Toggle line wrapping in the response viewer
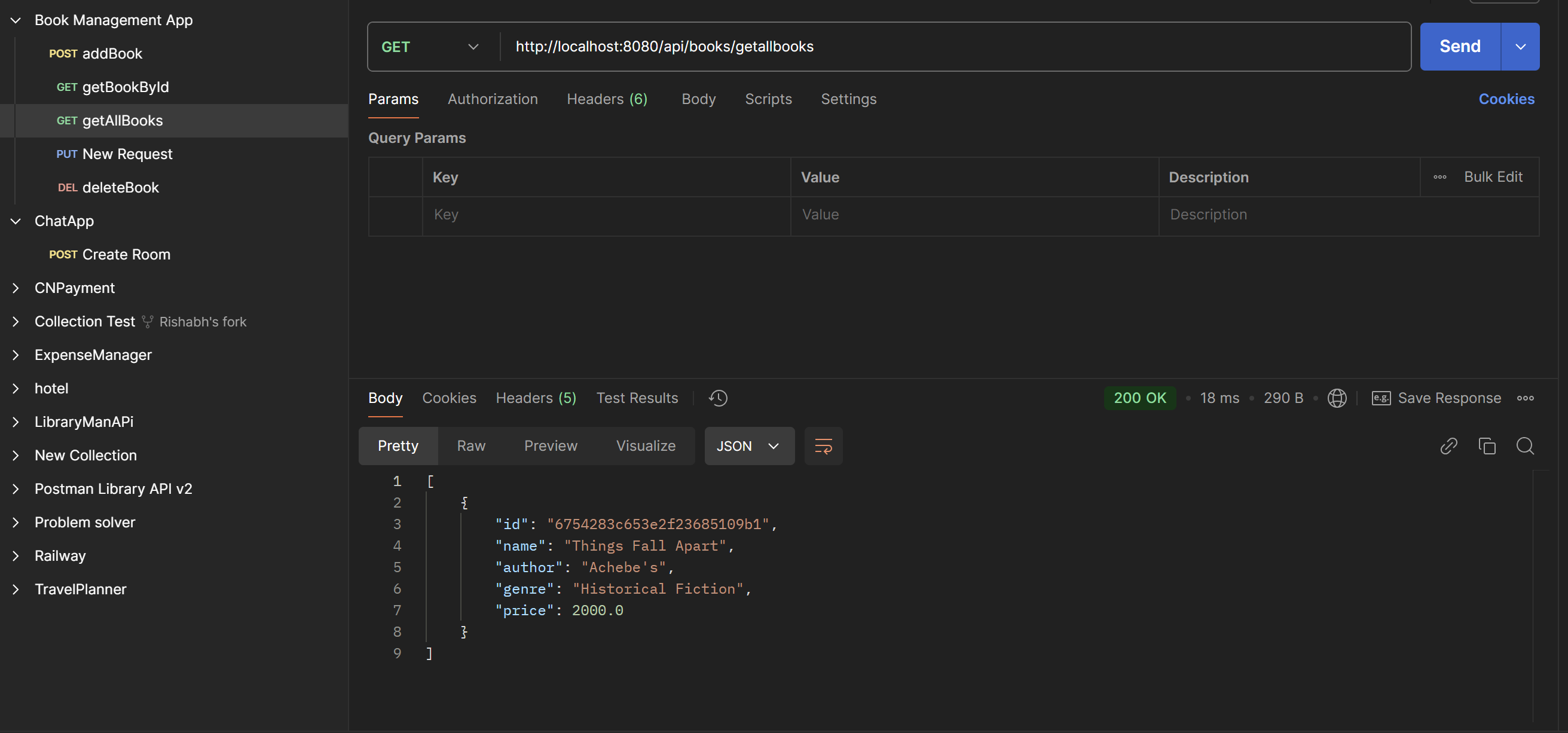The width and height of the screenshot is (1568, 733). [823, 445]
